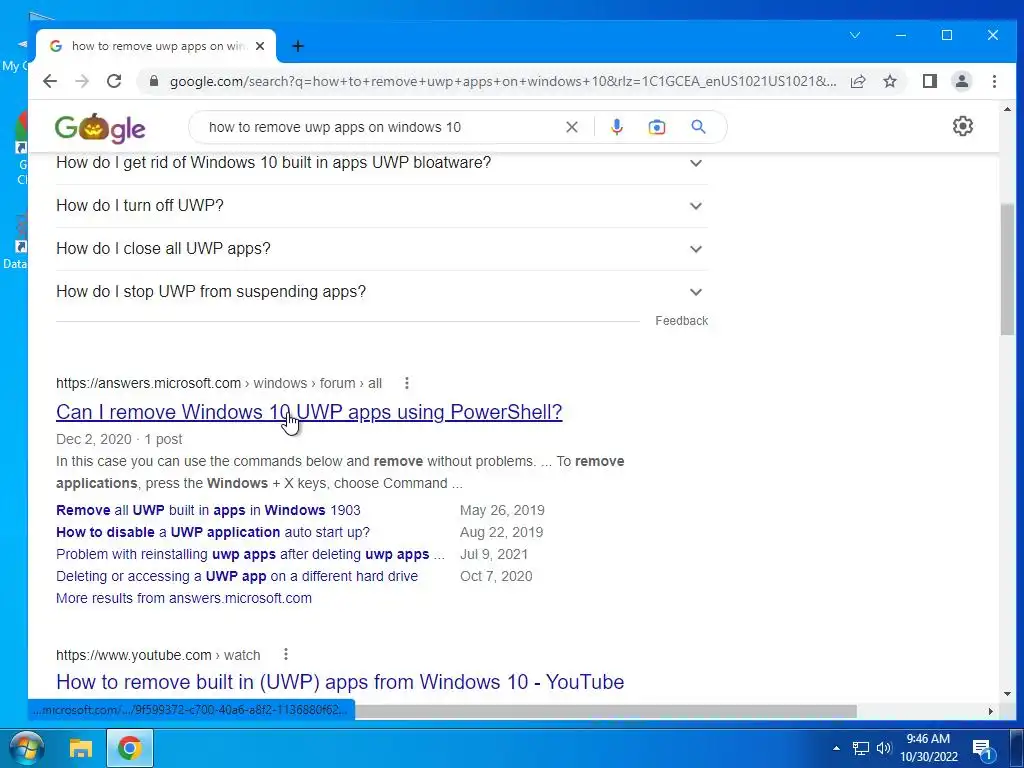Click scroll-down arrow of vertical scrollbar
Image resolution: width=1024 pixels, height=768 pixels.
pyautogui.click(x=1007, y=694)
